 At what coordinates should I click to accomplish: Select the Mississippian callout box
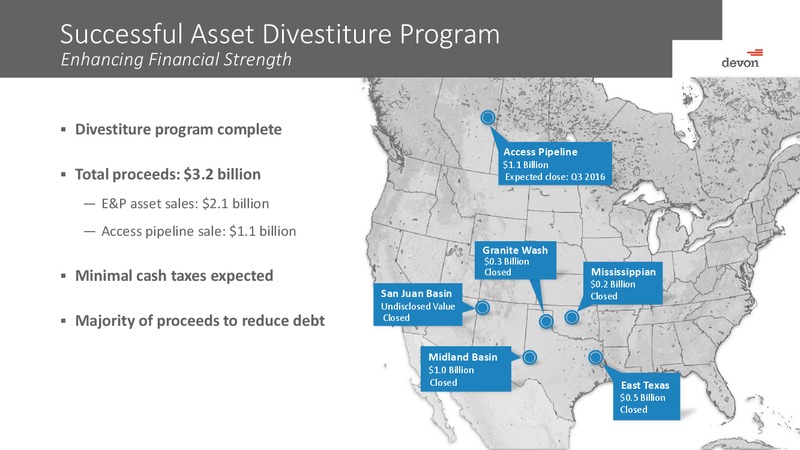tap(622, 284)
